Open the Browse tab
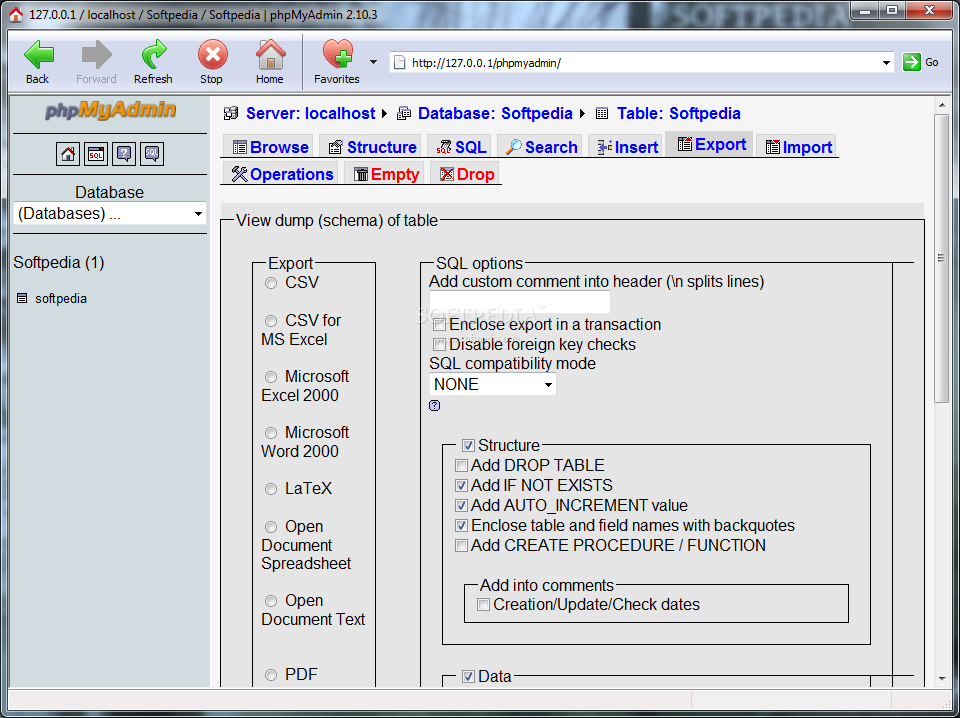The width and height of the screenshot is (960, 718). click(x=269, y=147)
